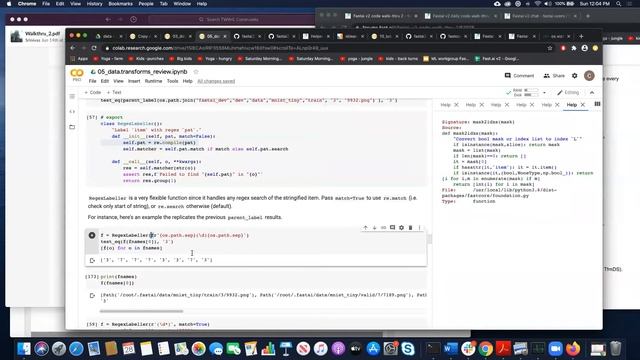Add a comment on the selected cell
The width and height of the screenshot is (640, 360).
tap(392, 228)
